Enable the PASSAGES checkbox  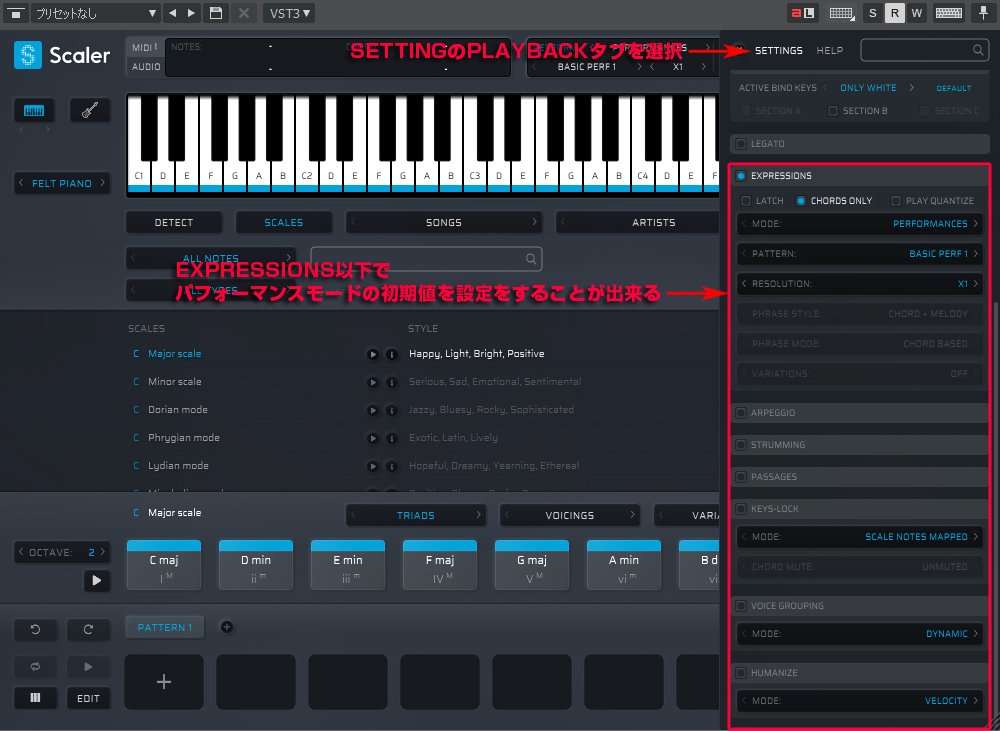tap(740, 477)
